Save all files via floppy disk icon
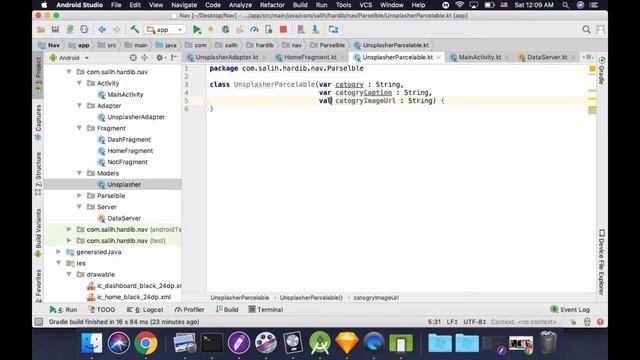Image resolution: width=640 pixels, height=360 pixels. tap(55, 29)
